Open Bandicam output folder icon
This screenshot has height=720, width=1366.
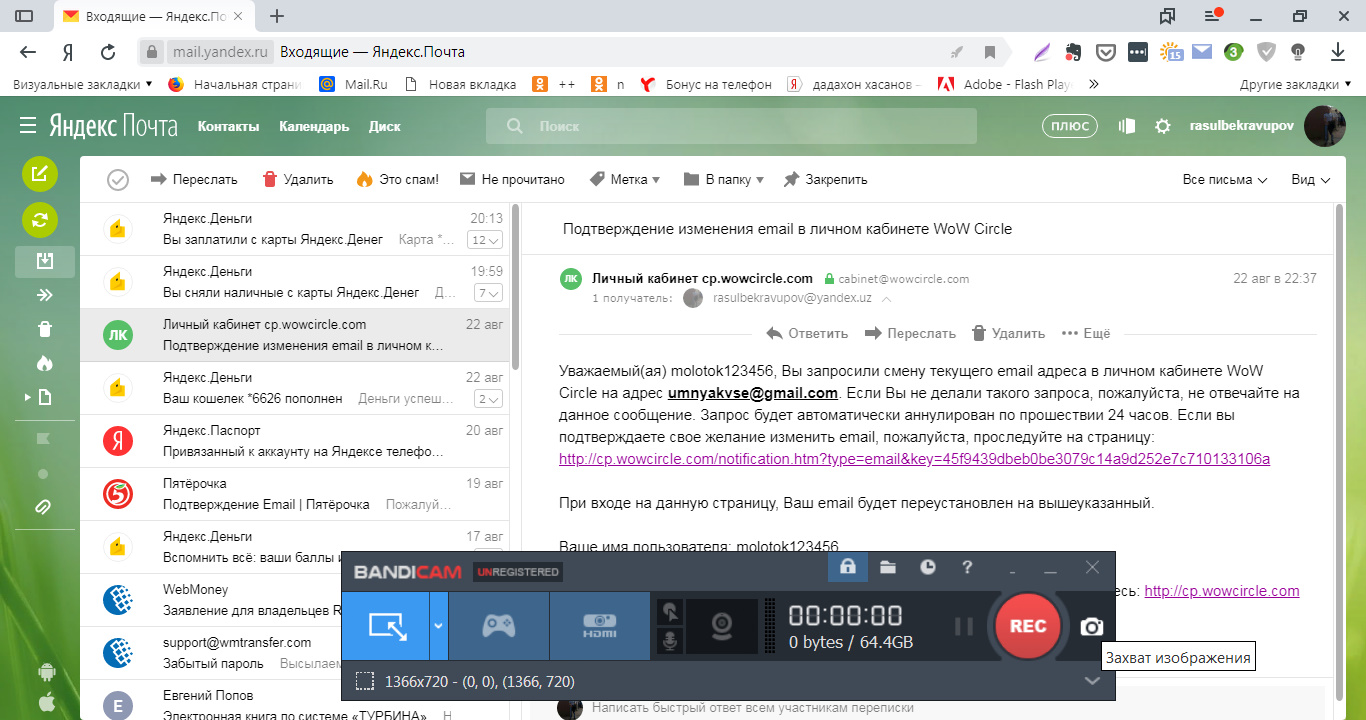888,567
